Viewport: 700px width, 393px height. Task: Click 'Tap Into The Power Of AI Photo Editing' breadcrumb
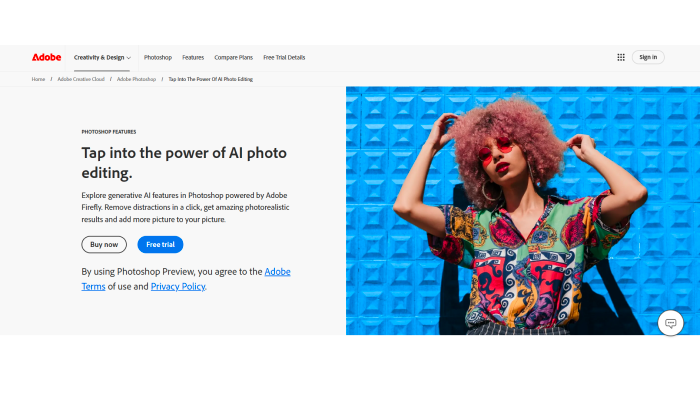point(210,79)
